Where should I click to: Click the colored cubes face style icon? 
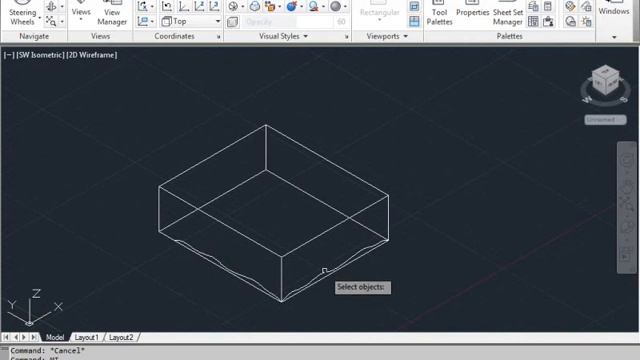270,6
